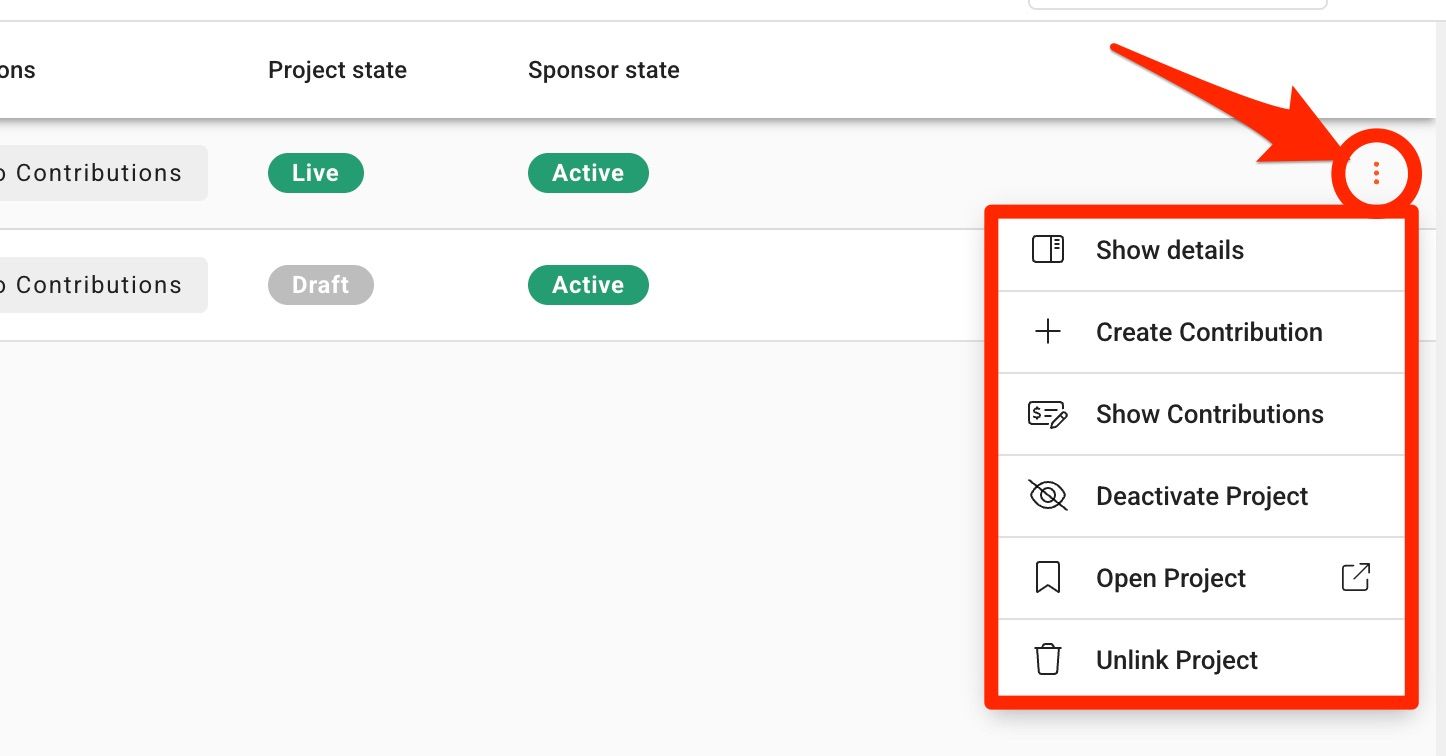
Task: Click the Project state column header
Action: (337, 70)
